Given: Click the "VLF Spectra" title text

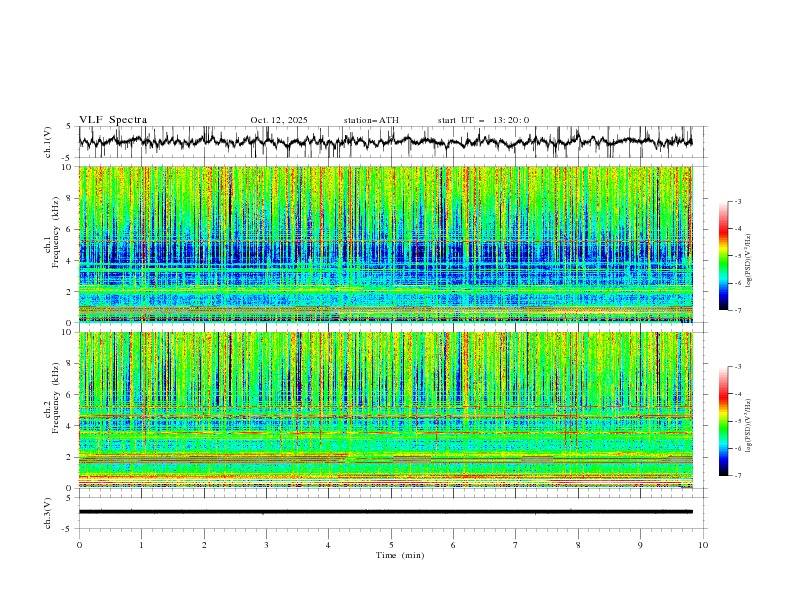Looking at the screenshot, I should click(113, 120).
